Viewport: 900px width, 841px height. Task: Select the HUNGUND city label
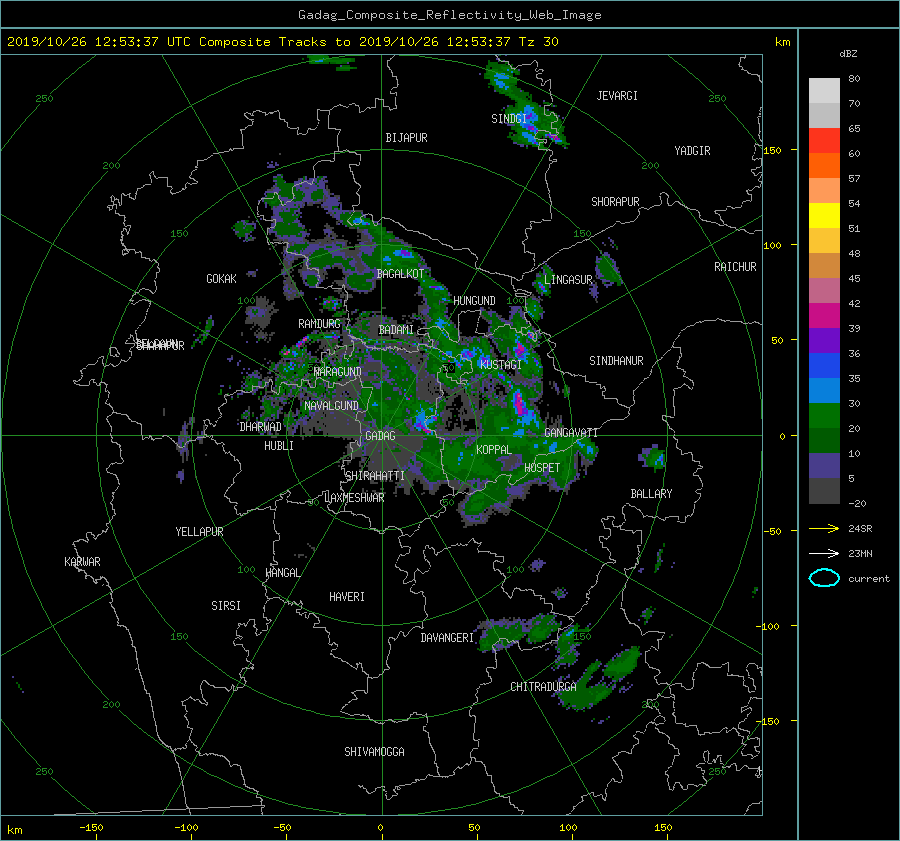474,301
